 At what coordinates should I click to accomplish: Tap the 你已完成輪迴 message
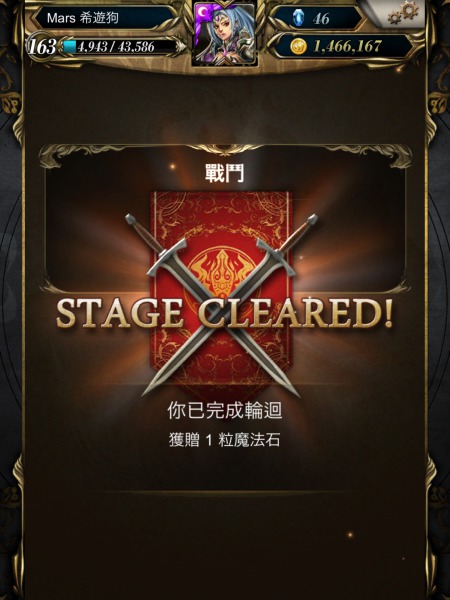pos(225,411)
